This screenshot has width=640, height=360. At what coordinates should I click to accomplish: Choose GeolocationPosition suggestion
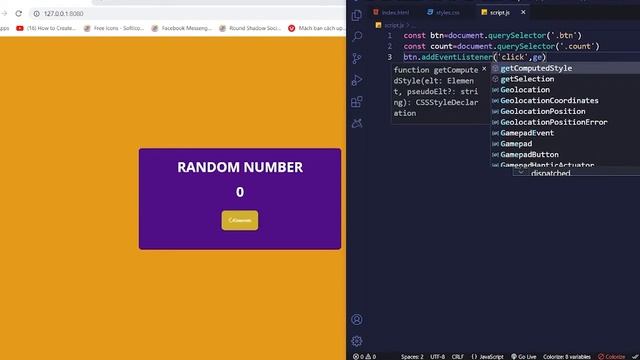pyautogui.click(x=565, y=111)
